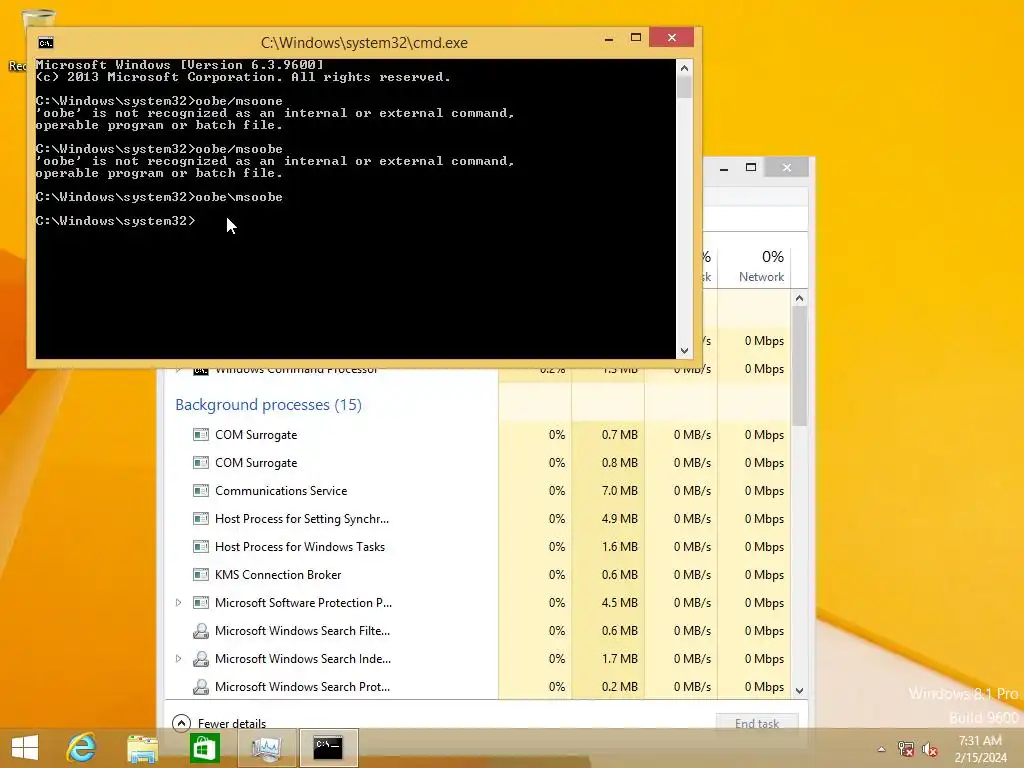Click Task Manager scrollbar up arrow
This screenshot has width=1024, height=768.
(799, 298)
